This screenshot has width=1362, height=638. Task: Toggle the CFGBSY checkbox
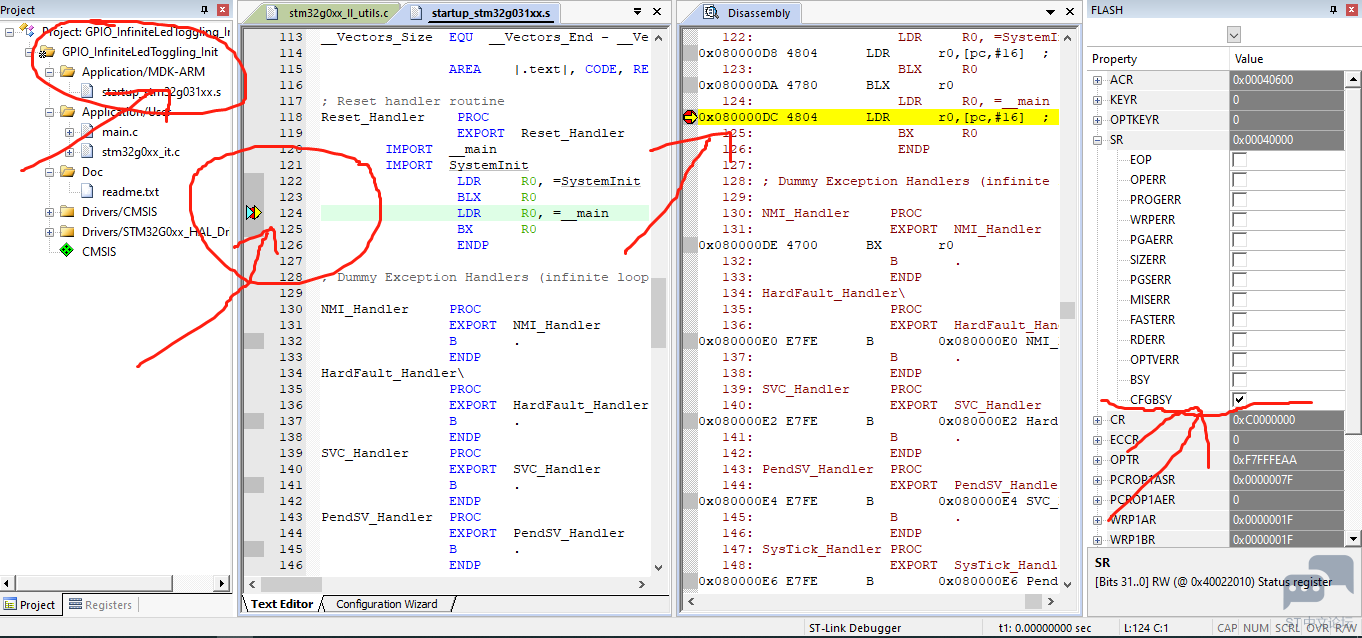click(x=1240, y=400)
